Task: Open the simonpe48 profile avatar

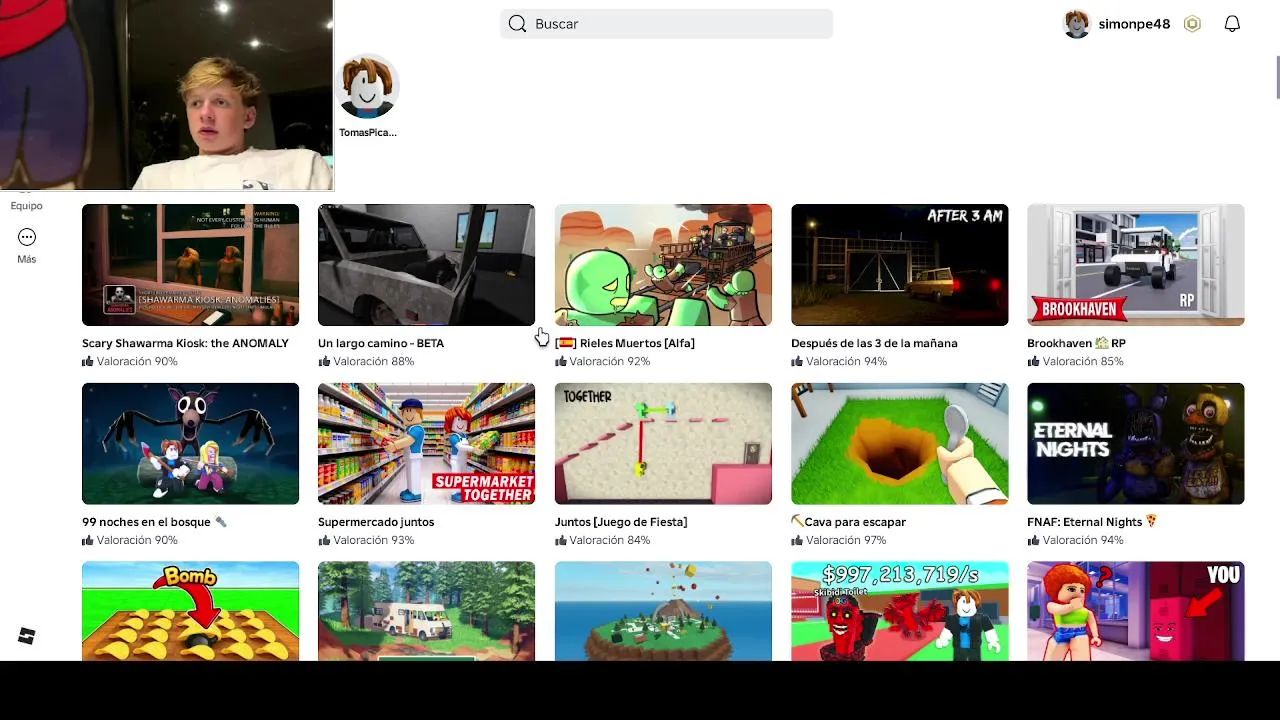Action: pyautogui.click(x=1076, y=24)
